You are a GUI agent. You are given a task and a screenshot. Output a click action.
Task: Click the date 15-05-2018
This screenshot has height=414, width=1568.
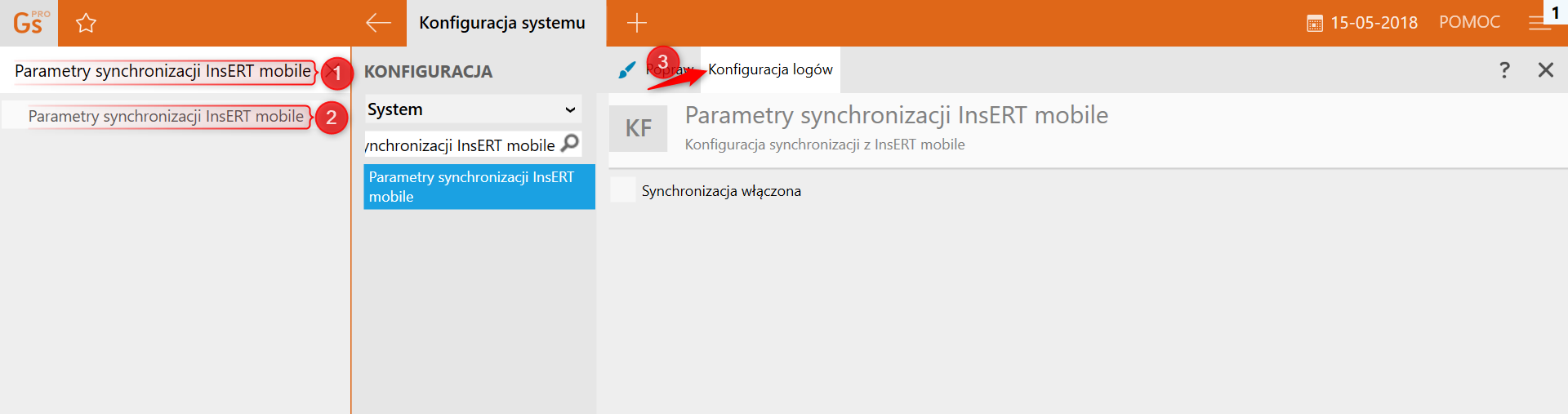click(1374, 23)
